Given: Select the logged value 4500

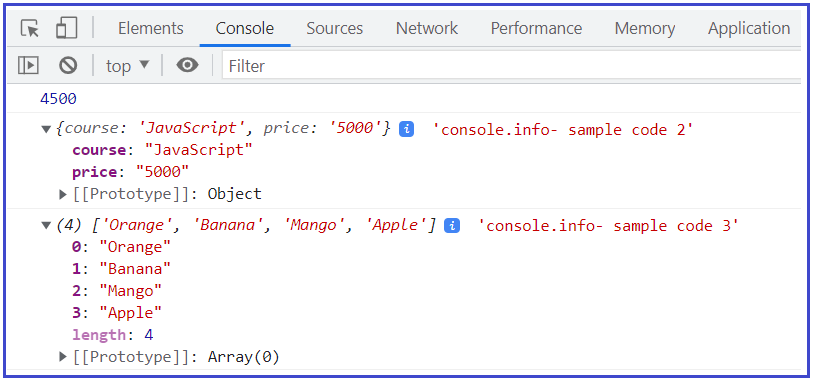Looking at the screenshot, I should point(58,99).
